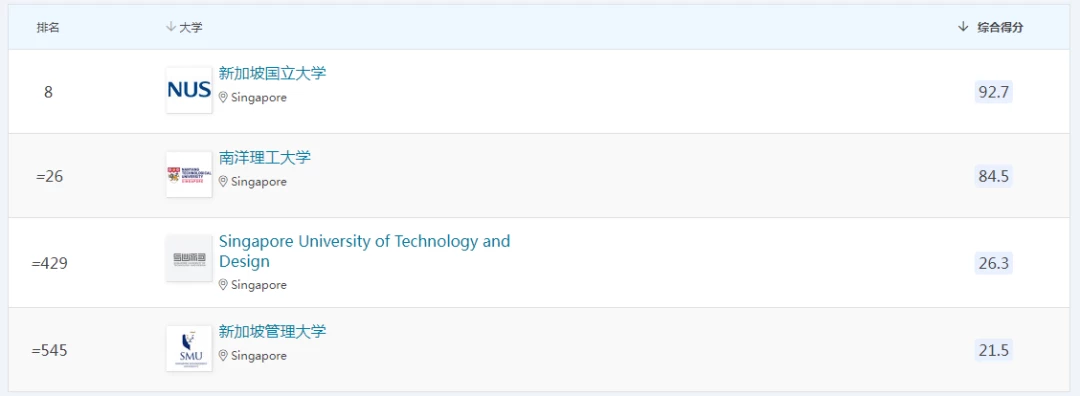
Task: Open 新加坡管理大学 link
Action: pos(272,331)
